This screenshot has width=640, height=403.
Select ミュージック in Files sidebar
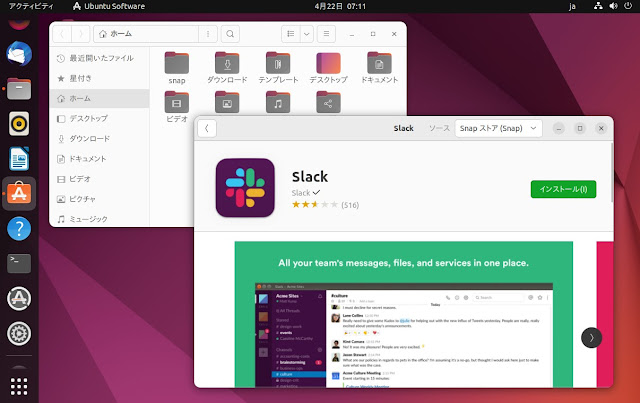click(x=100, y=219)
